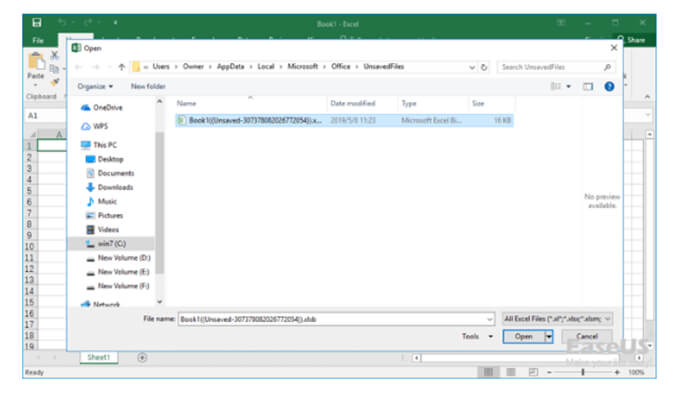Select This PC in navigation pane
The height and width of the screenshot is (402, 700).
[99, 145]
